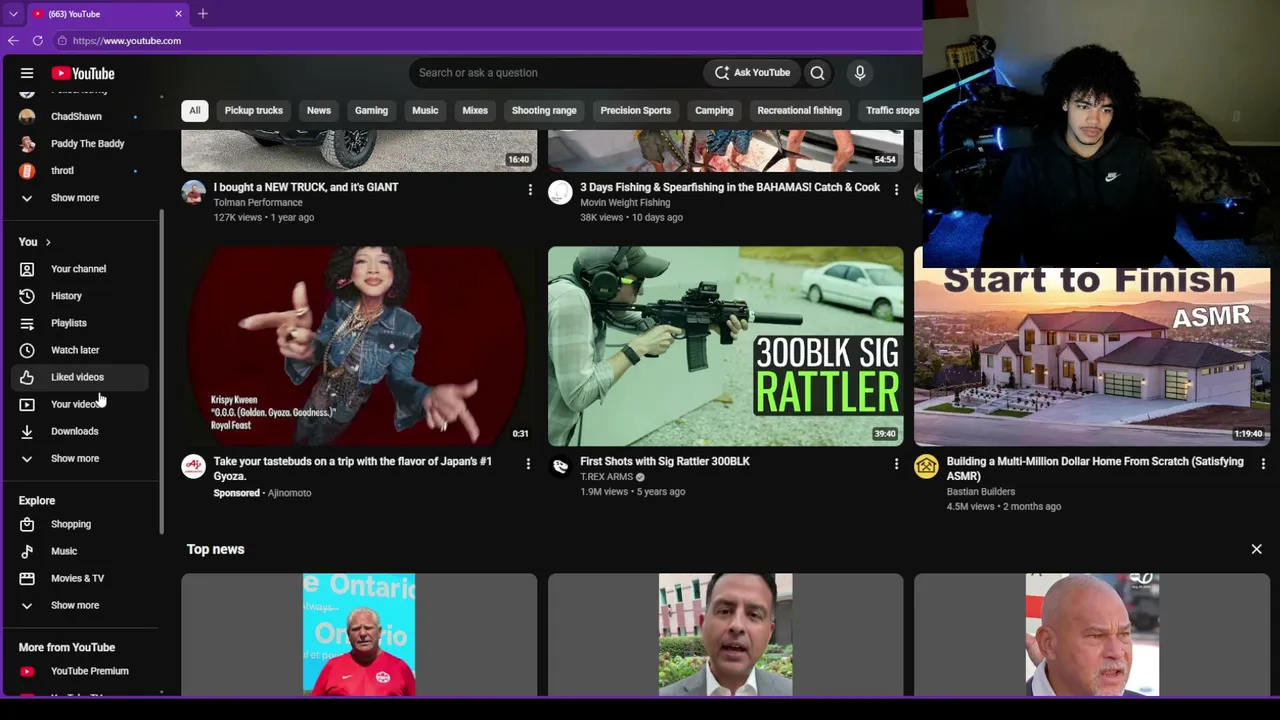Click the search magnifier button
The height and width of the screenshot is (720, 1280).
click(x=817, y=73)
